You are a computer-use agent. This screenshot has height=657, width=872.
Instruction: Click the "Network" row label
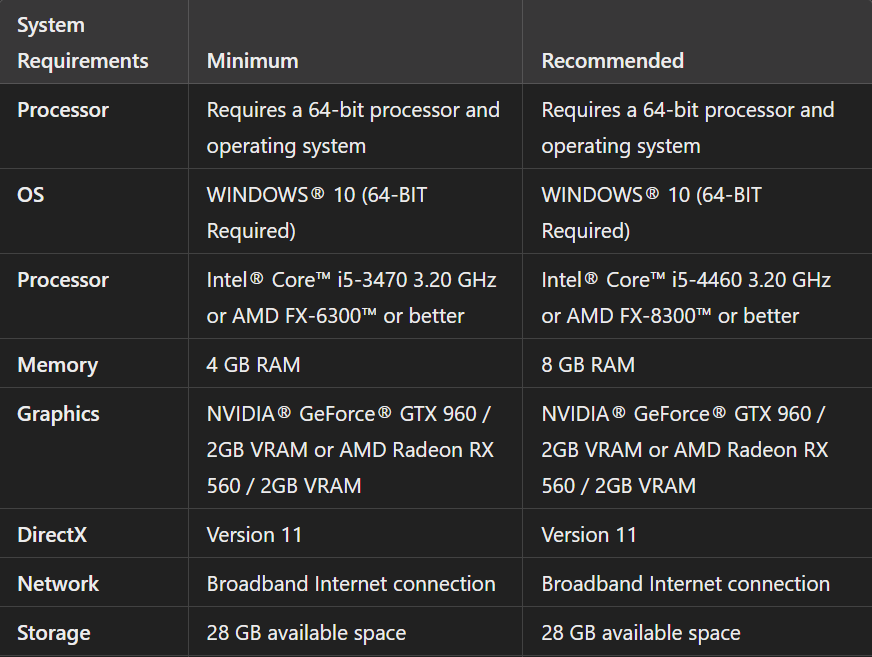coord(58,584)
